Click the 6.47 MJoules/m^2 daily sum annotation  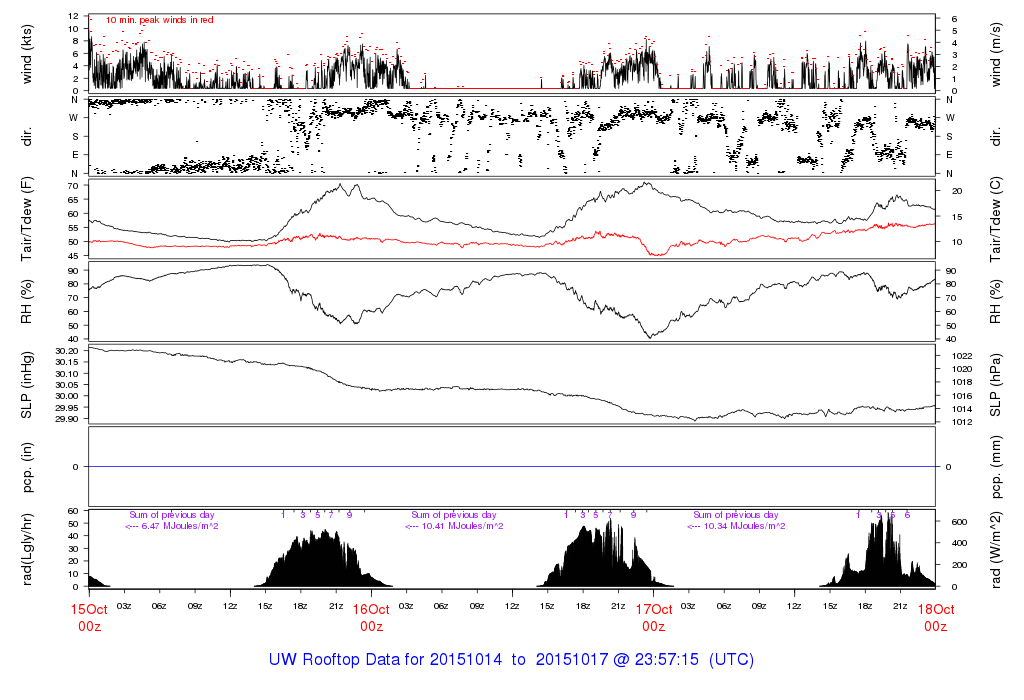click(172, 526)
